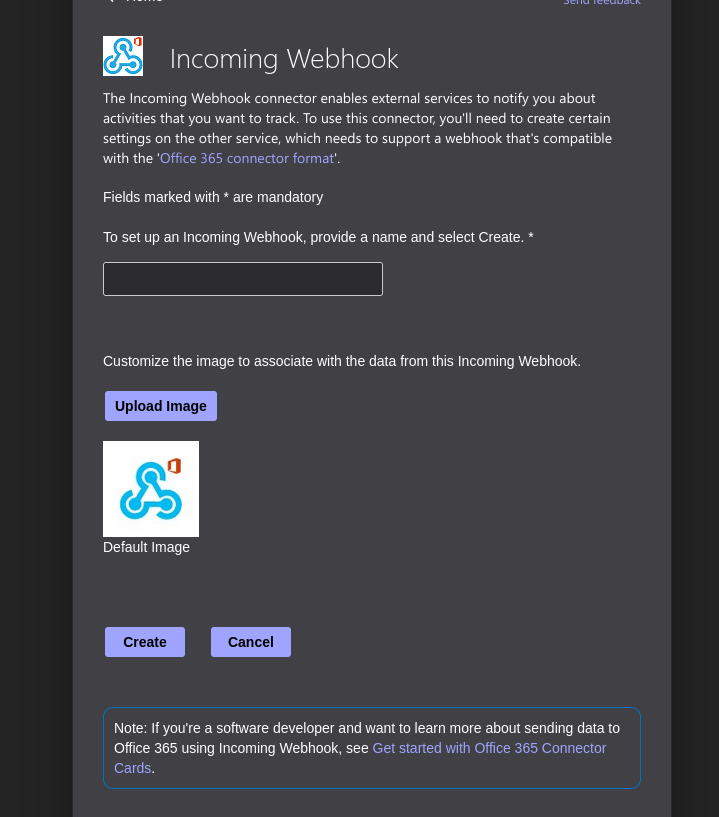Cancel the webhook setup
The width and height of the screenshot is (719, 817).
[251, 642]
